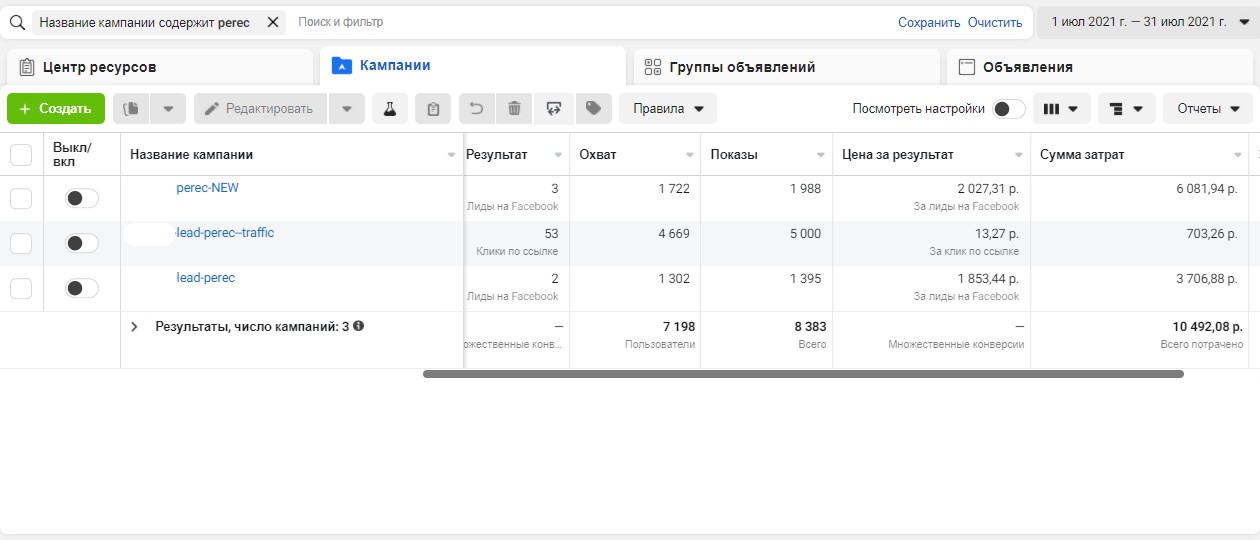Click the undo arrow icon

coord(477,109)
